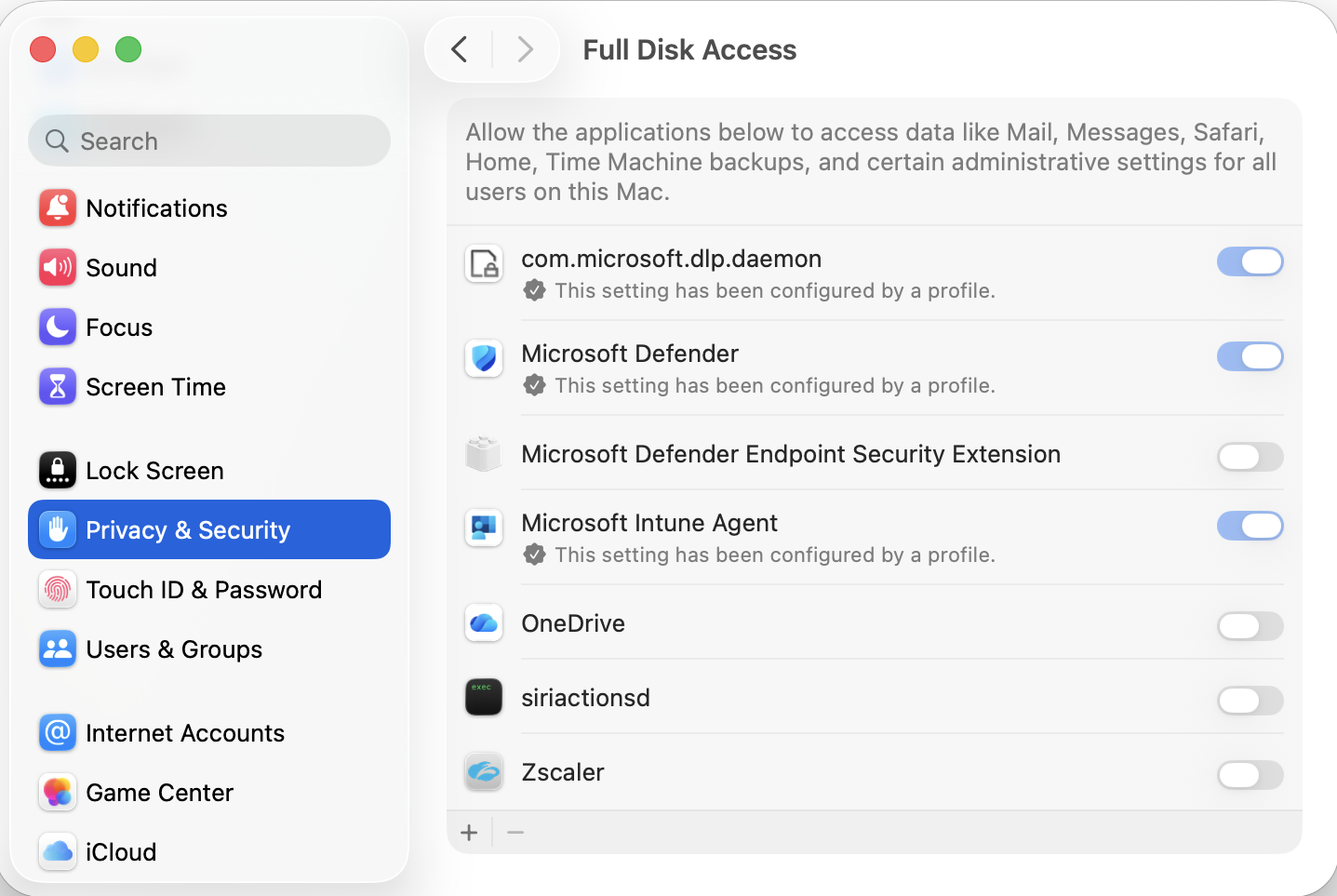Toggle Microsoft Defender full disk access switch
The width and height of the screenshot is (1337, 896).
pos(1250,356)
